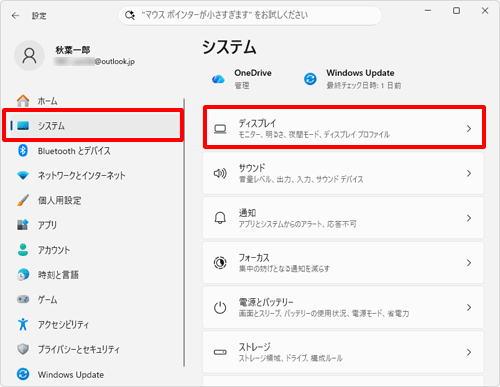Viewport: 500px width, 387px height.
Task: Click the Wi-Fi network icon in sidebar
Action: pyautogui.click(x=23, y=175)
